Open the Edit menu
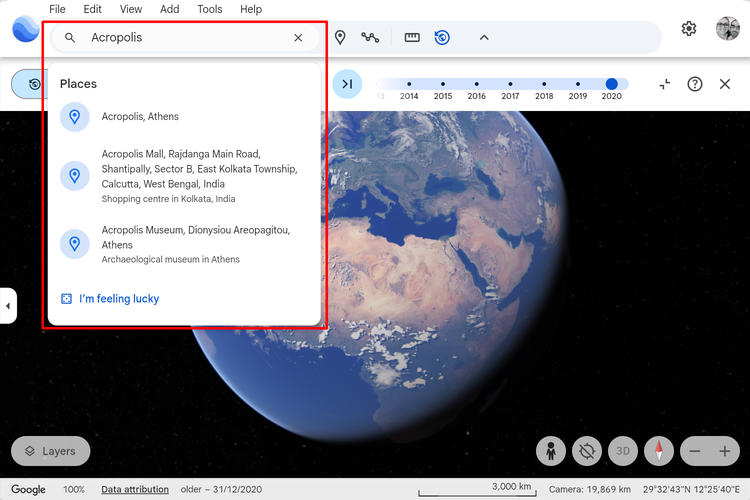 (x=92, y=9)
